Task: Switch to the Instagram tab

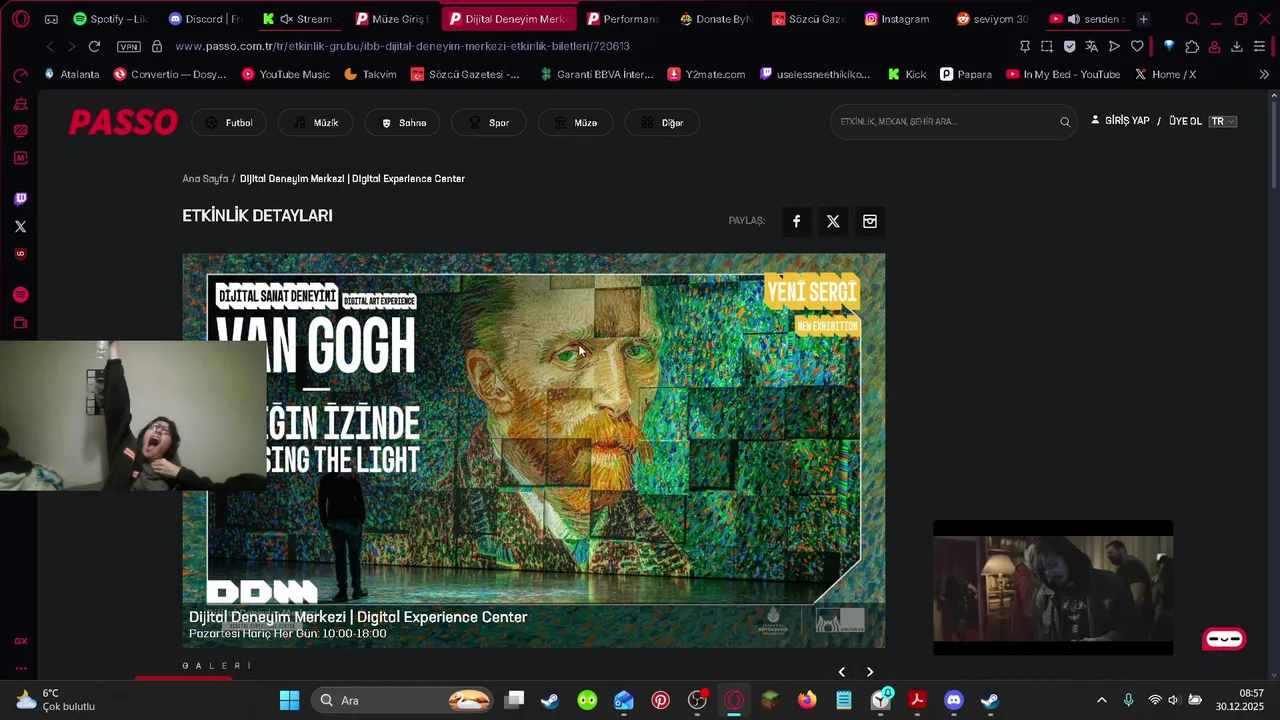Action: (897, 19)
